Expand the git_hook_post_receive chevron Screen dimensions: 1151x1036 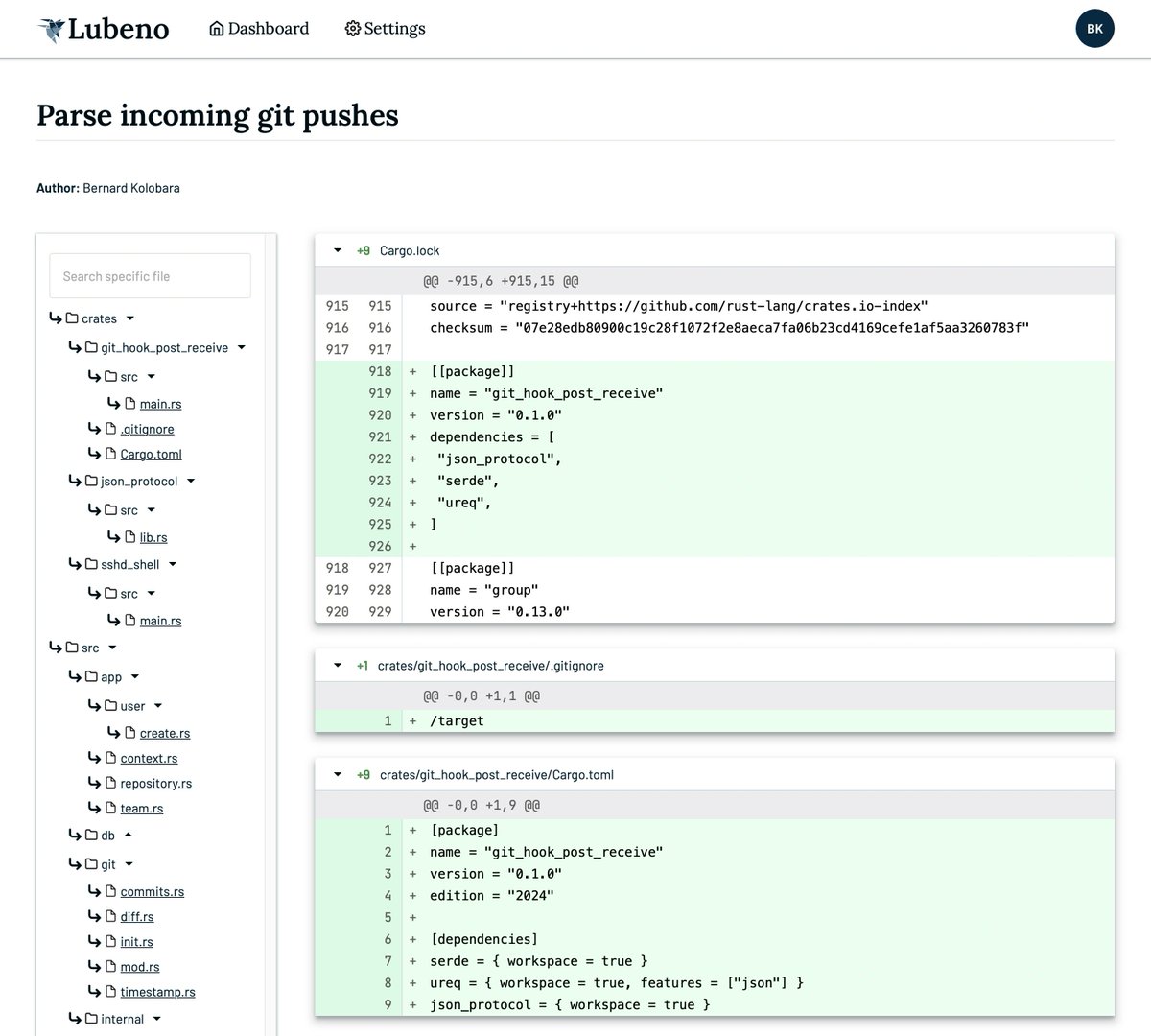pyautogui.click(x=241, y=347)
